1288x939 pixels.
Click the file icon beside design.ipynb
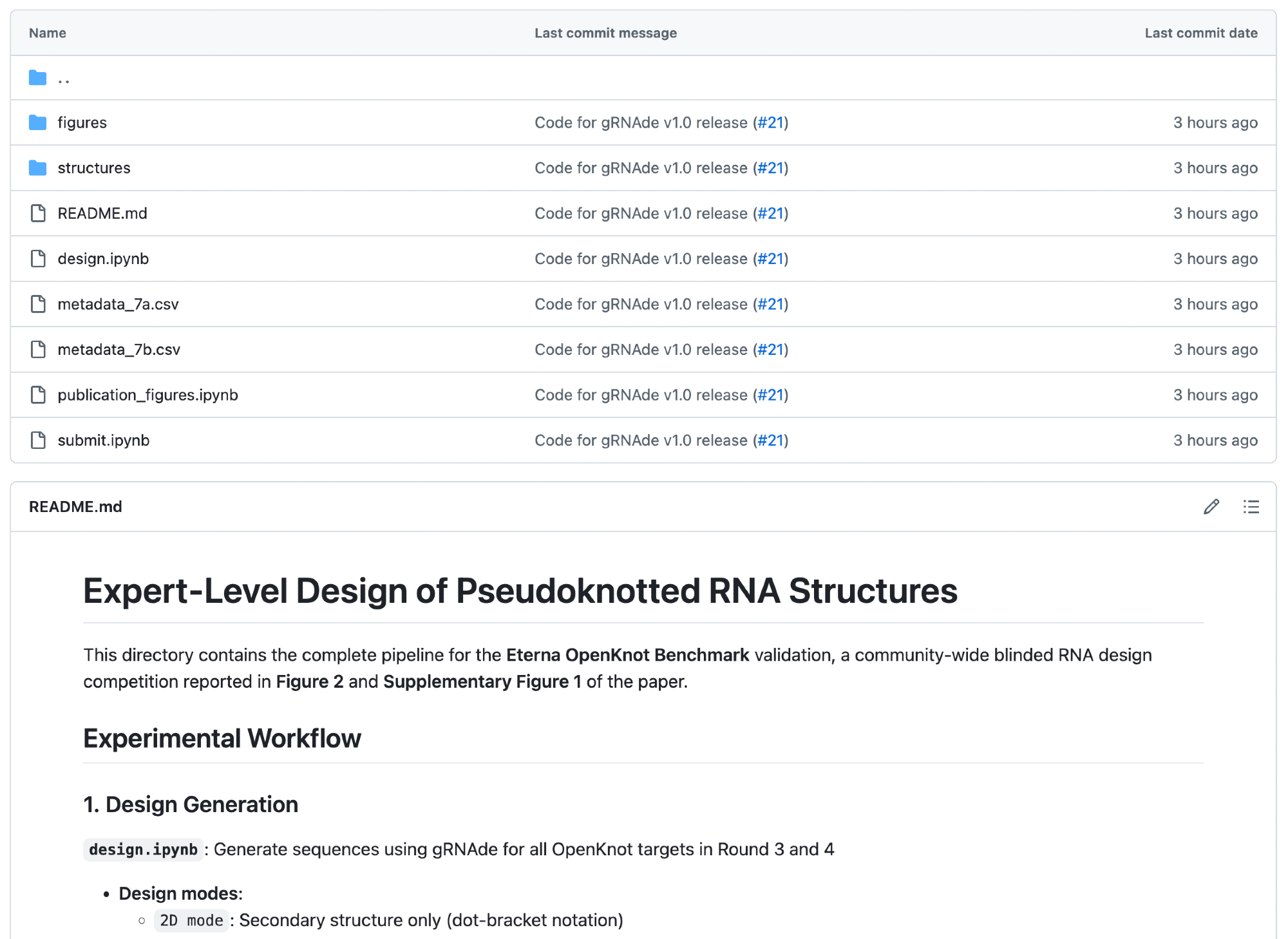click(38, 259)
